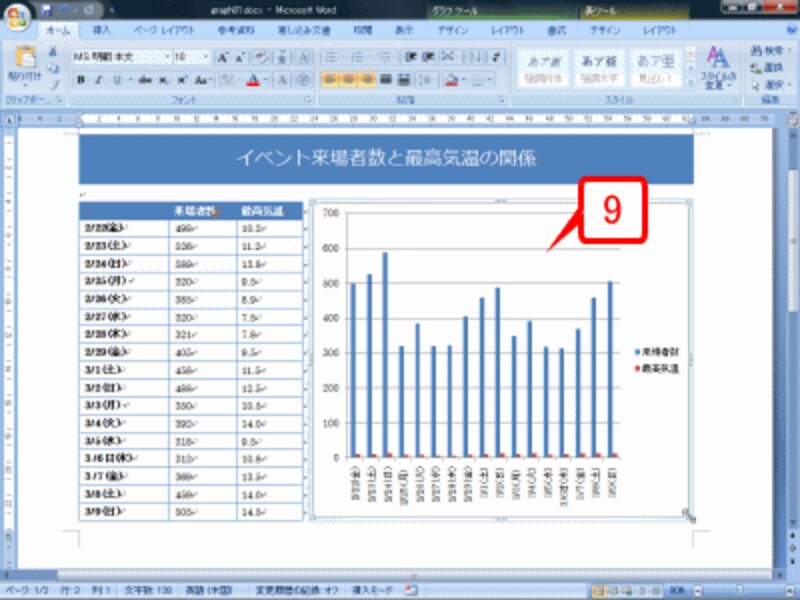Center the text with the alignment icon
This screenshot has width=800, height=600.
(x=348, y=80)
